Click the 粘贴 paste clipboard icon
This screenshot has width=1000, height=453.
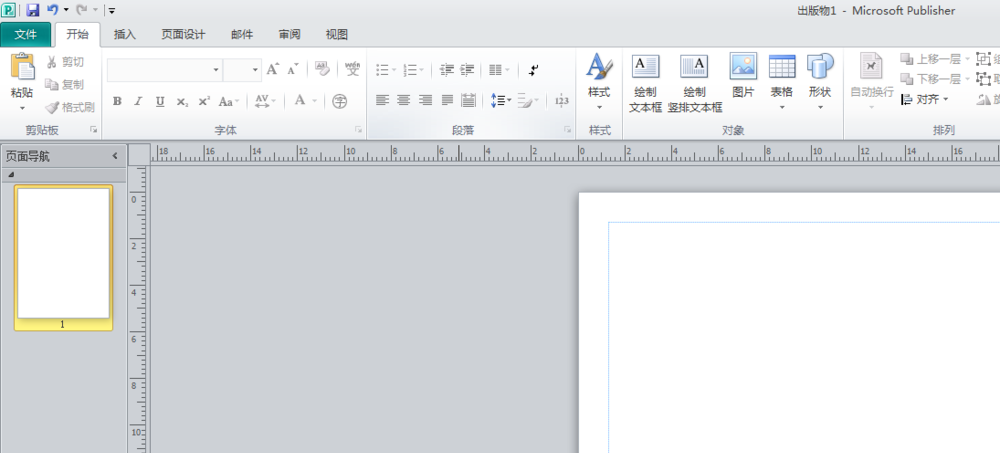click(22, 68)
